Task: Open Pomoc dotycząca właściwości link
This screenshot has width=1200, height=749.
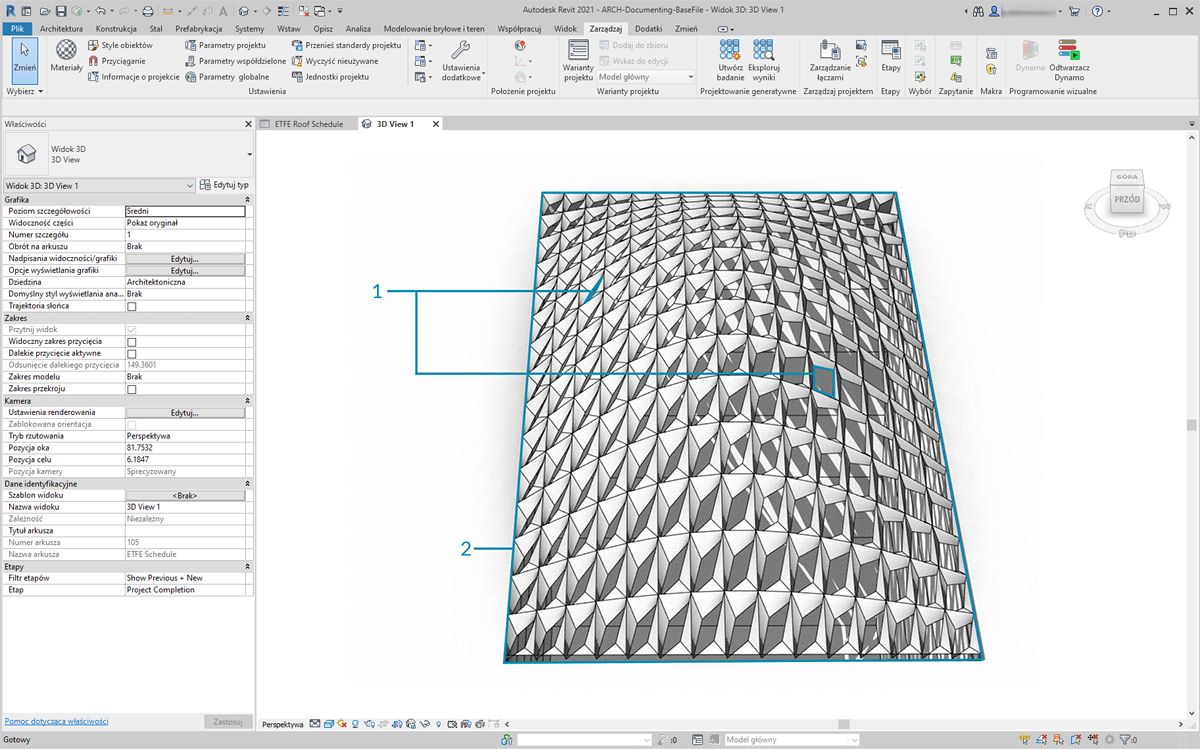Action: click(56, 721)
